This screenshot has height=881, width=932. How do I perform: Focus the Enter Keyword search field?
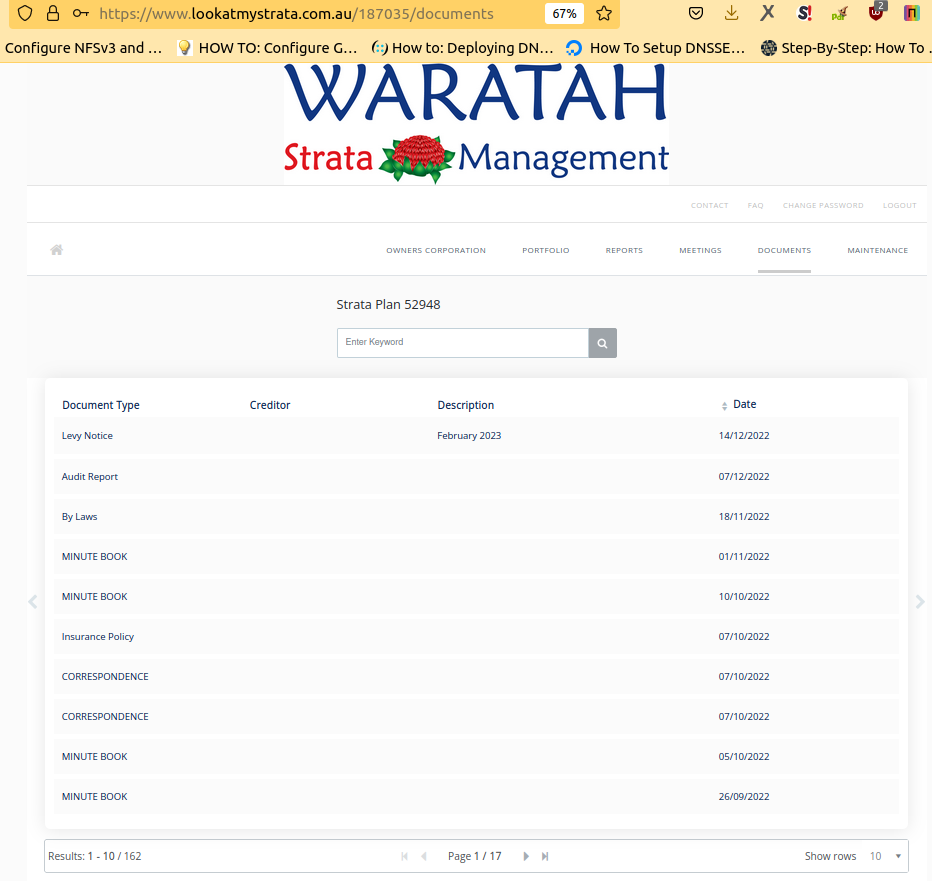[462, 343]
